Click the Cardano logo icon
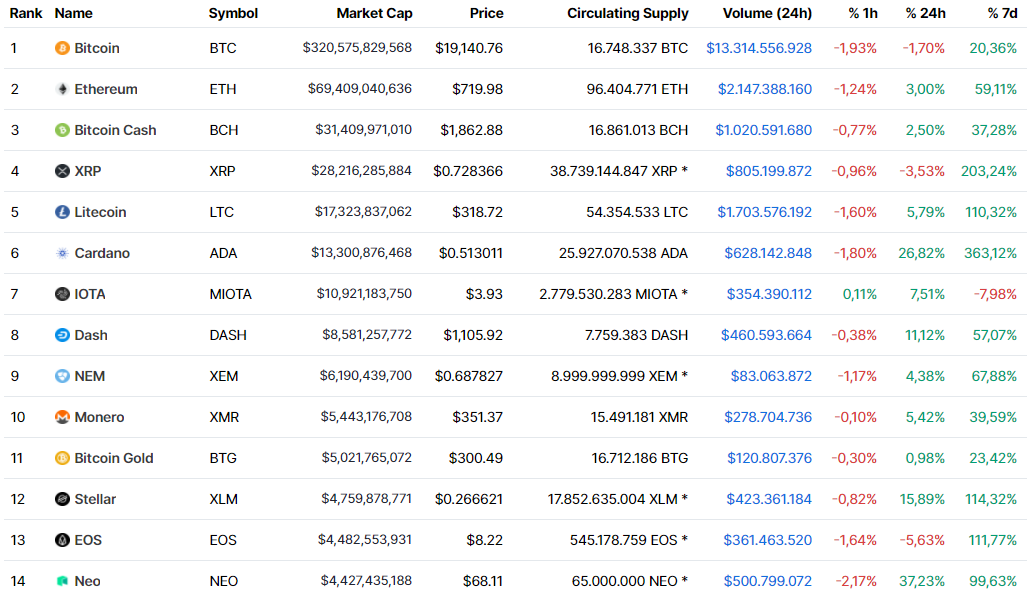This screenshot has height=596, width=1027. tap(62, 253)
